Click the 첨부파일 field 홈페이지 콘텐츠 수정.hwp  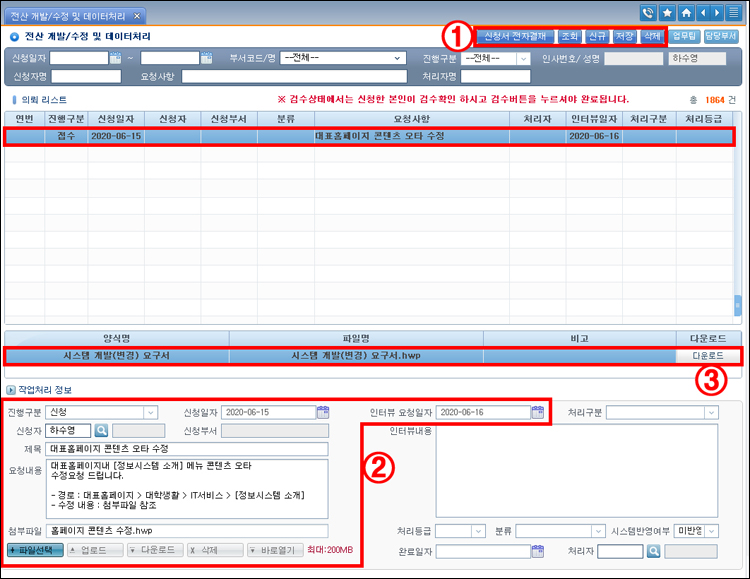[187, 531]
